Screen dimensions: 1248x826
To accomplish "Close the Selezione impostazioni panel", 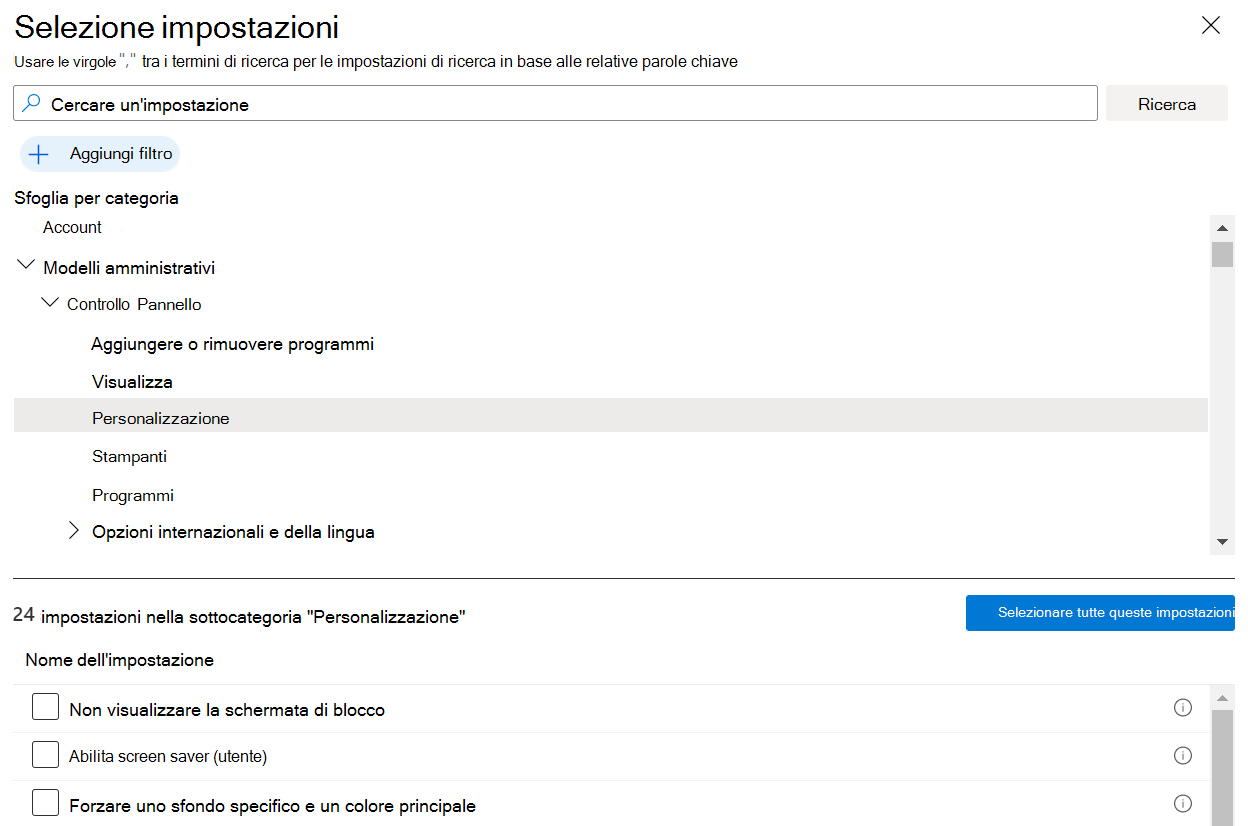I will [x=1211, y=26].
